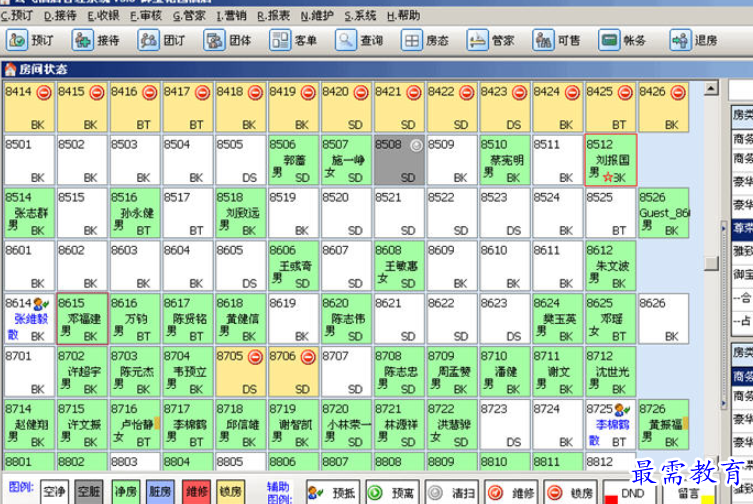Image resolution: width=753 pixels, height=504 pixels.
Task: Open the 查询 search toolbar button
Action: coord(359,40)
